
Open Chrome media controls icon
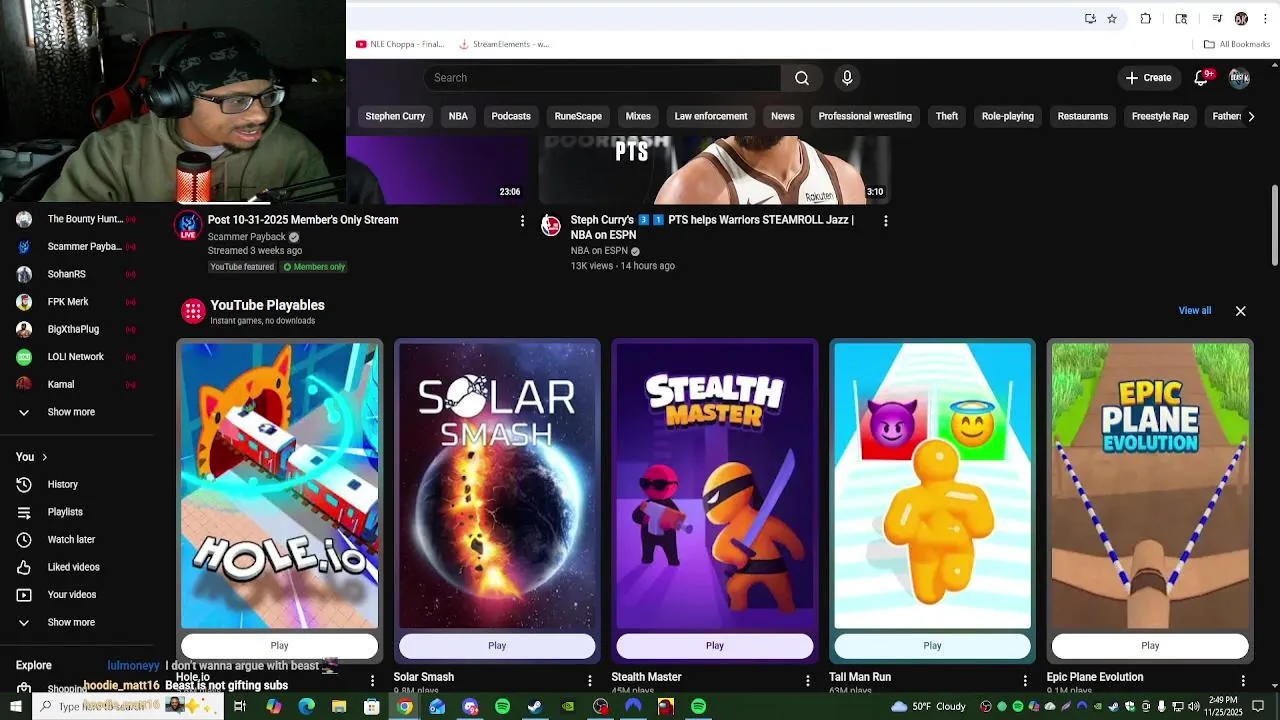tap(1217, 19)
